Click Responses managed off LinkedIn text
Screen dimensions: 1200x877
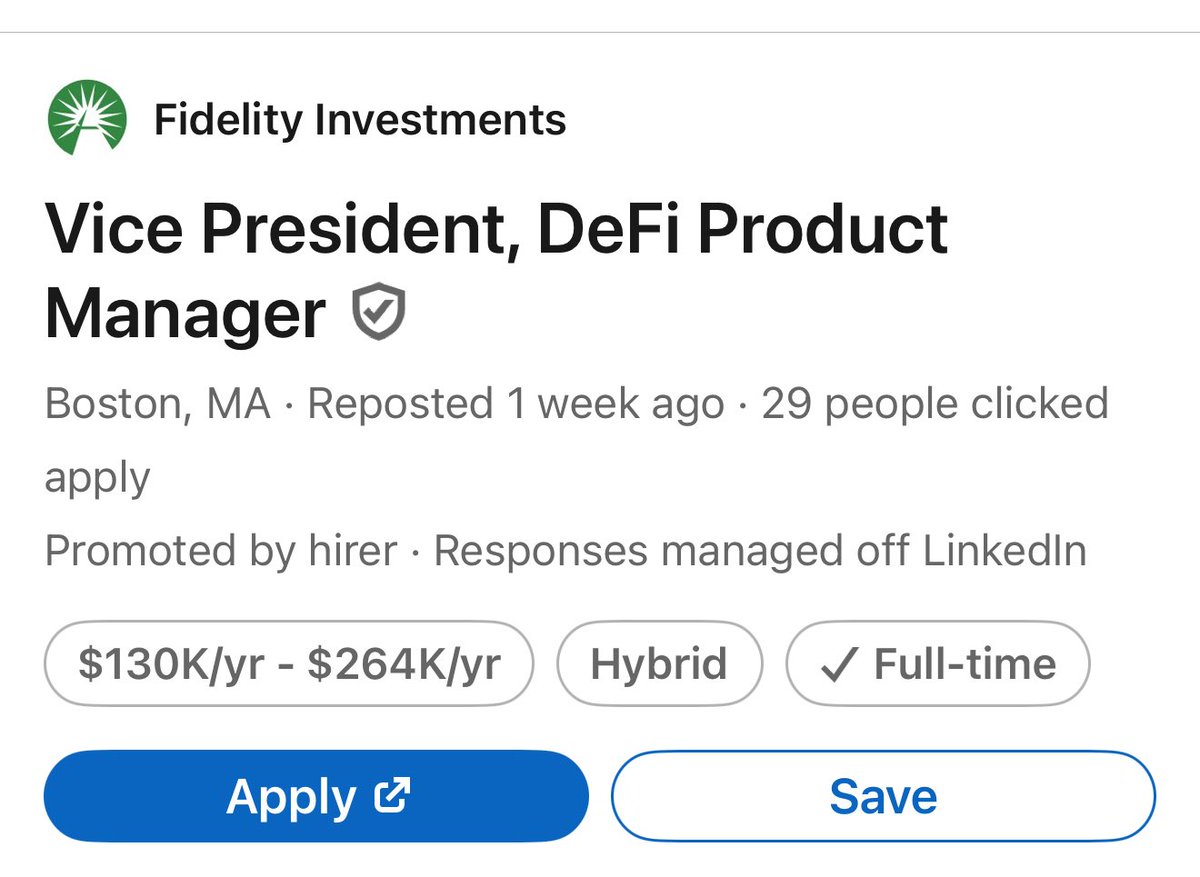pyautogui.click(x=760, y=551)
